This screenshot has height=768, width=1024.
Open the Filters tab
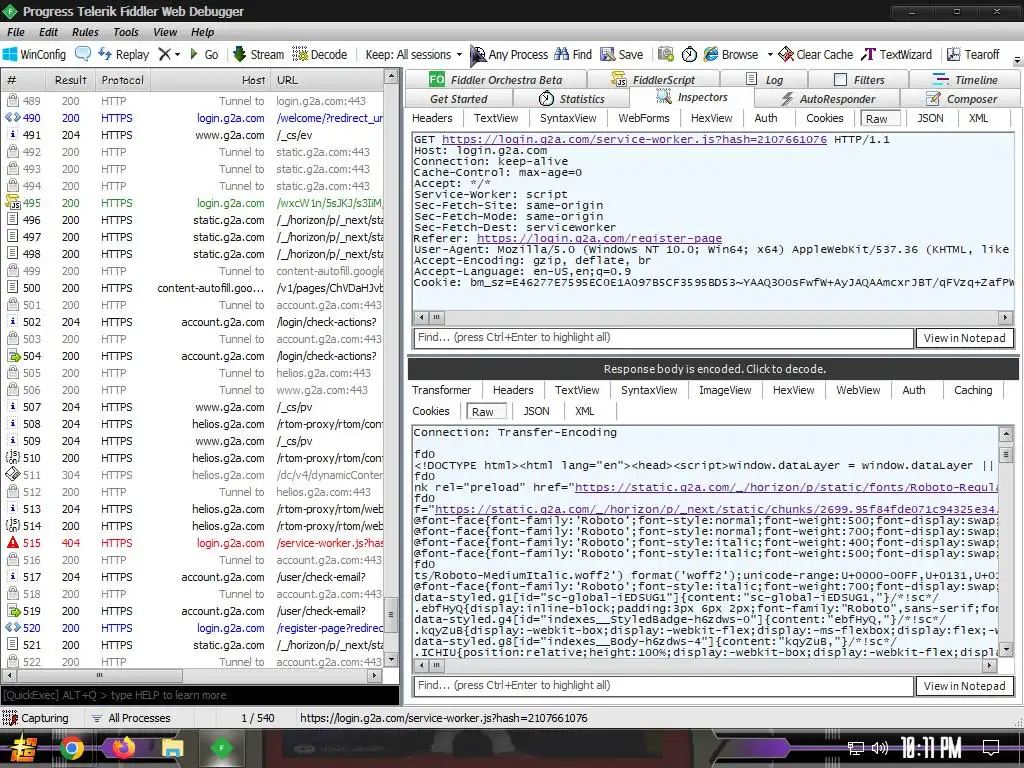[859, 79]
